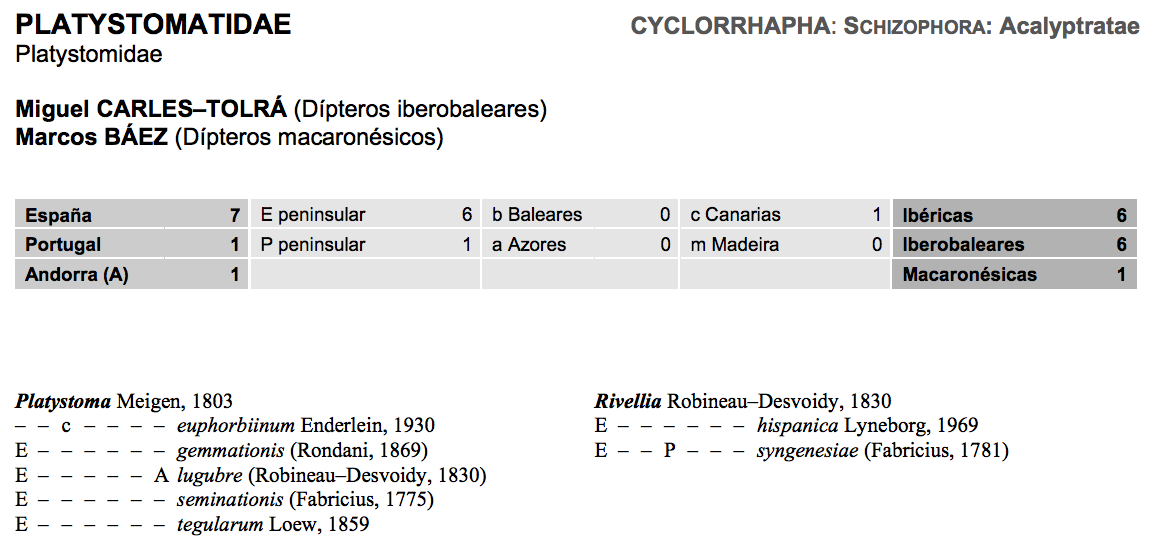Click species entry lugubre (Robineau–Desvoidy, 1830)
The image size is (1153, 553).
tap(331, 475)
